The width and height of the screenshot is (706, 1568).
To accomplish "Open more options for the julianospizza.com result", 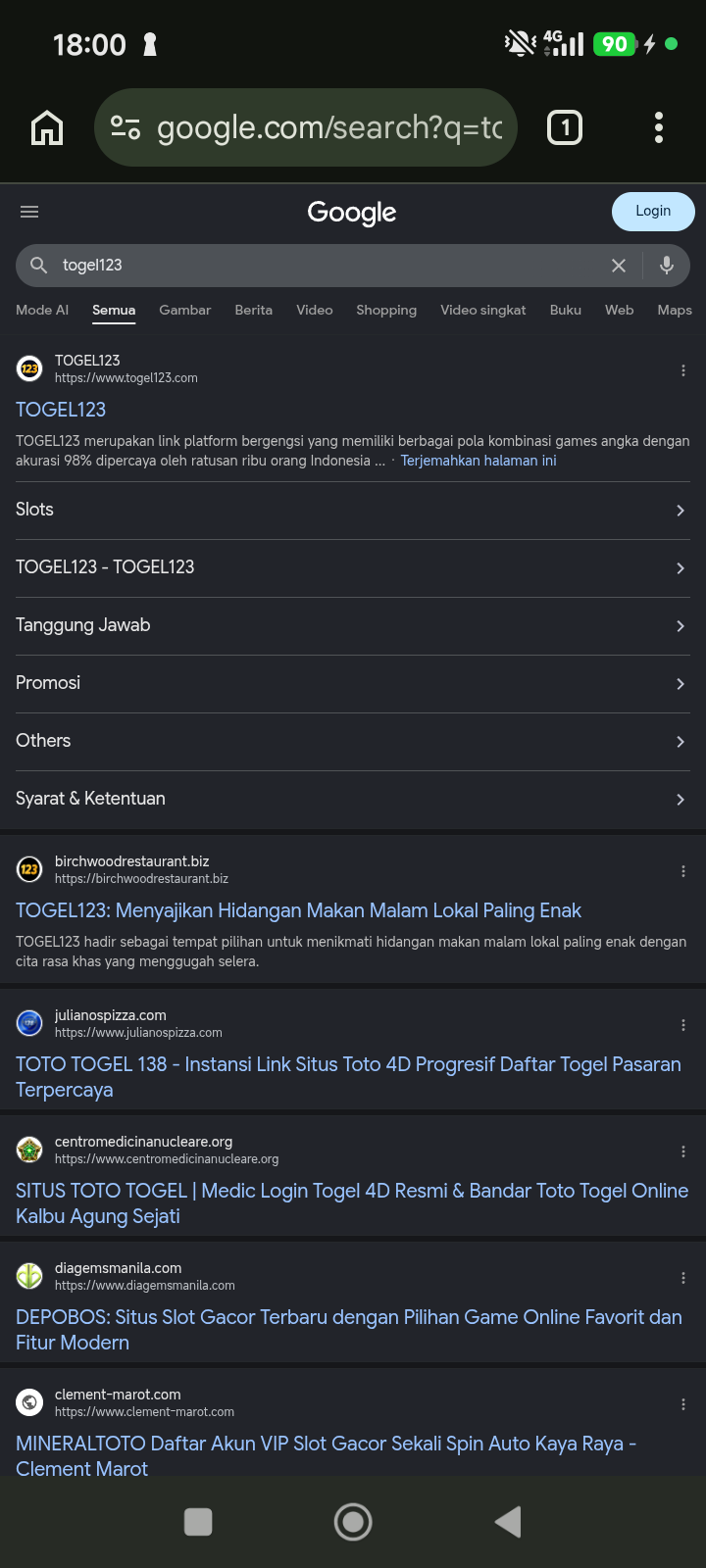I will coord(683,1025).
